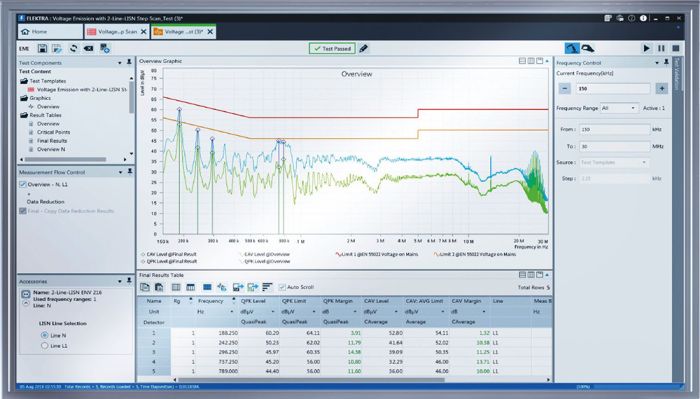Select Critical Points in Result Tables tree
This screenshot has width=700, height=399.
[x=54, y=132]
